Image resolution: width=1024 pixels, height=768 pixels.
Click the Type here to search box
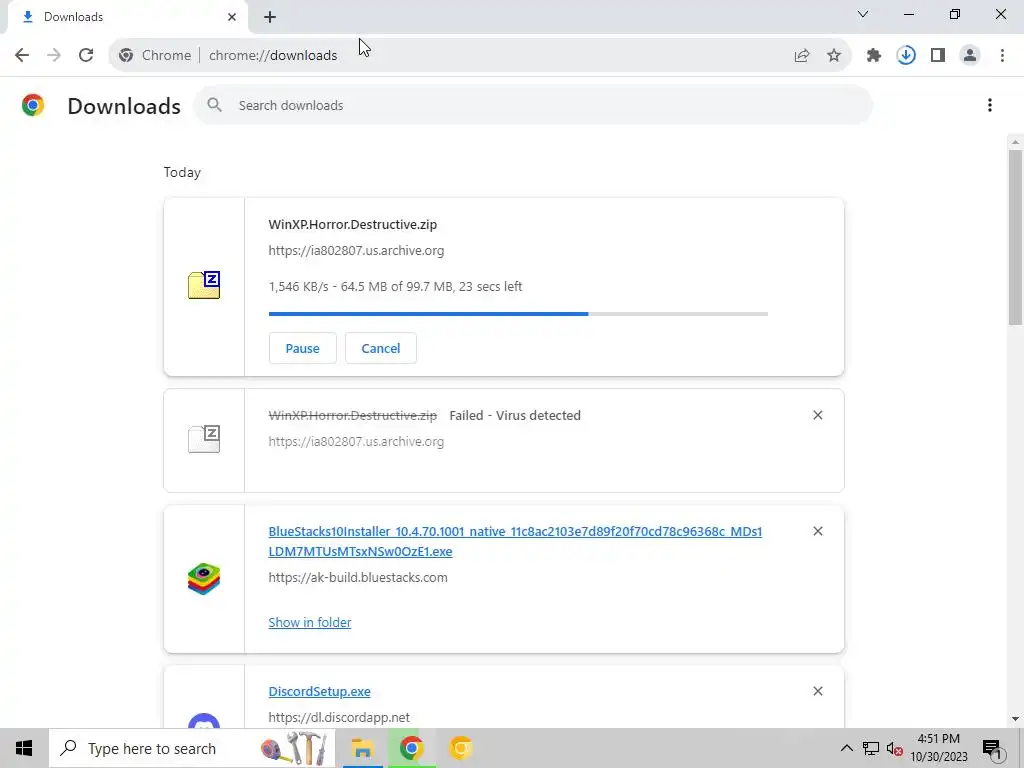coord(191,748)
